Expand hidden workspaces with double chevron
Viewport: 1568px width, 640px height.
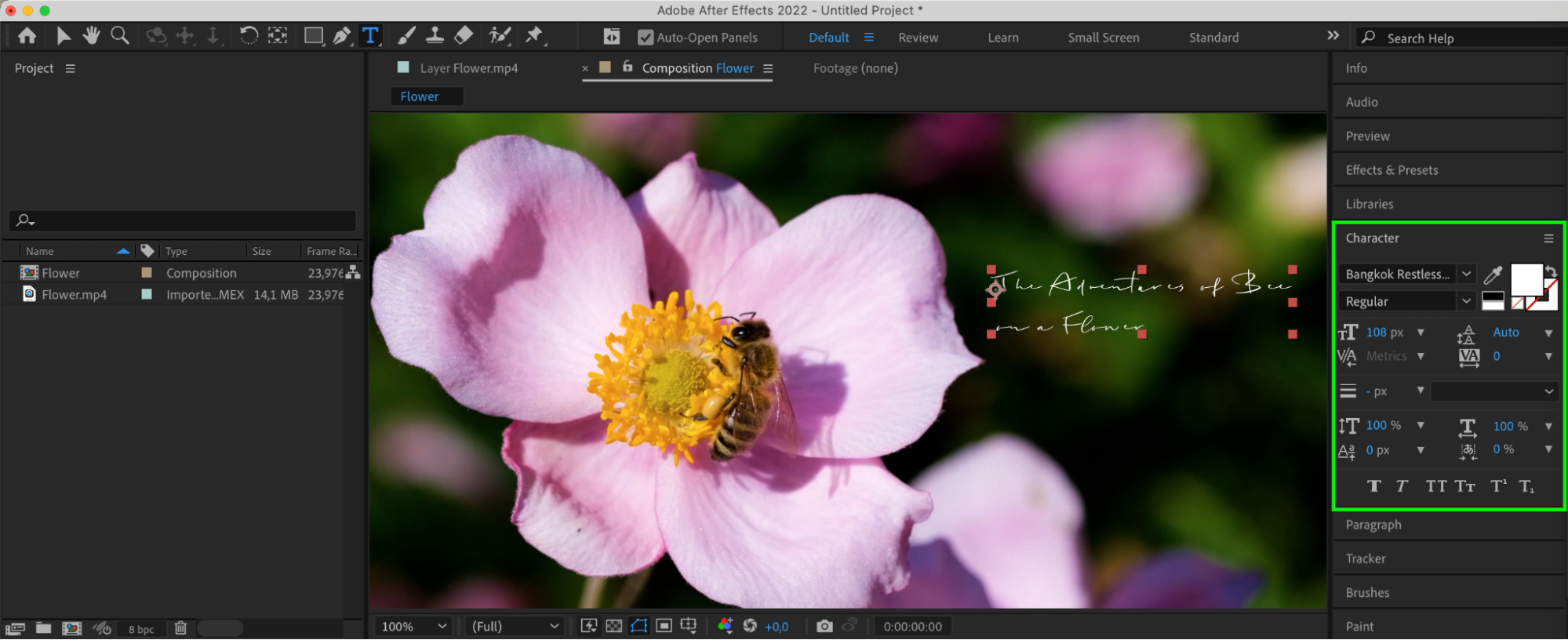(1333, 35)
